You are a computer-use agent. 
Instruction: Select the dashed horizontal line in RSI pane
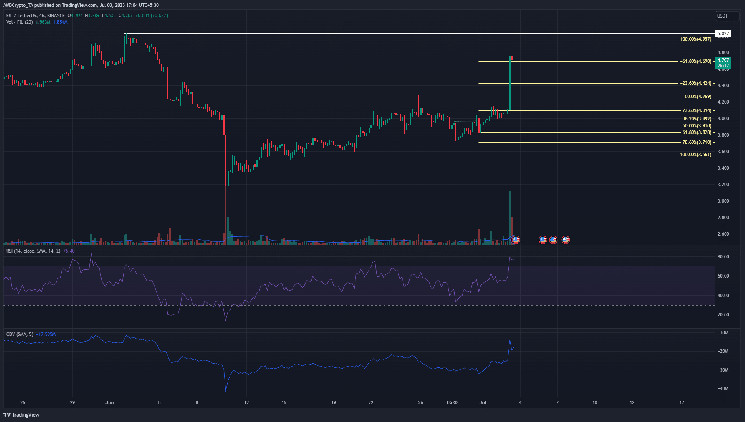[x=359, y=306]
